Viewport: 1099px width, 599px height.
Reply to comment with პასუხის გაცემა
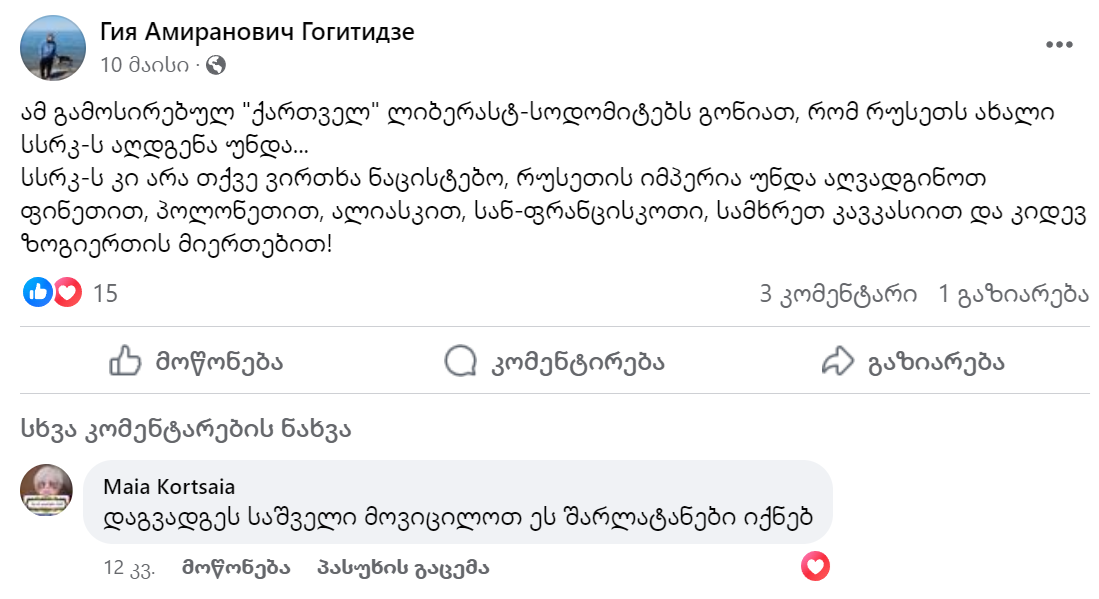point(402,568)
